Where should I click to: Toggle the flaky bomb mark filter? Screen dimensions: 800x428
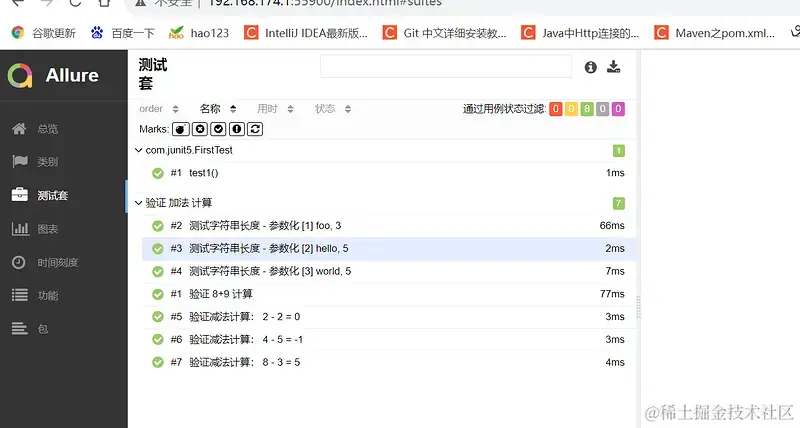(181, 129)
